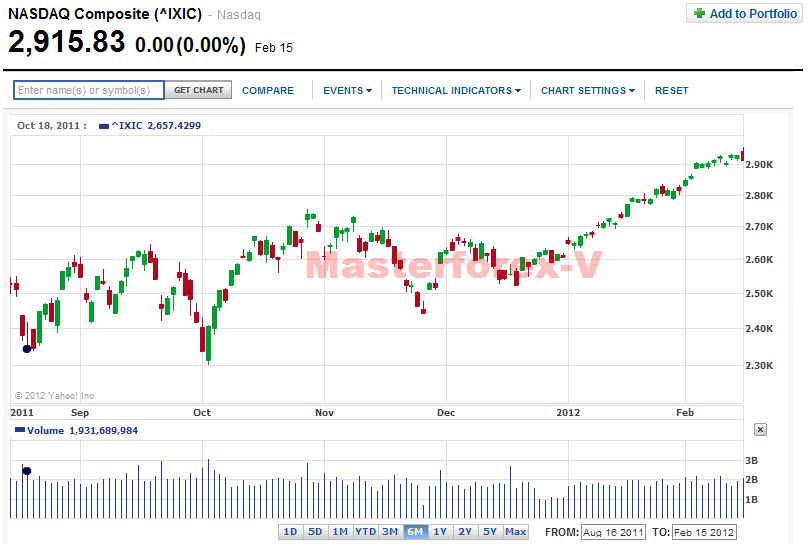Click the © 2012 Yahoo! Inc. text
This screenshot has height=544, width=808.
click(x=55, y=396)
